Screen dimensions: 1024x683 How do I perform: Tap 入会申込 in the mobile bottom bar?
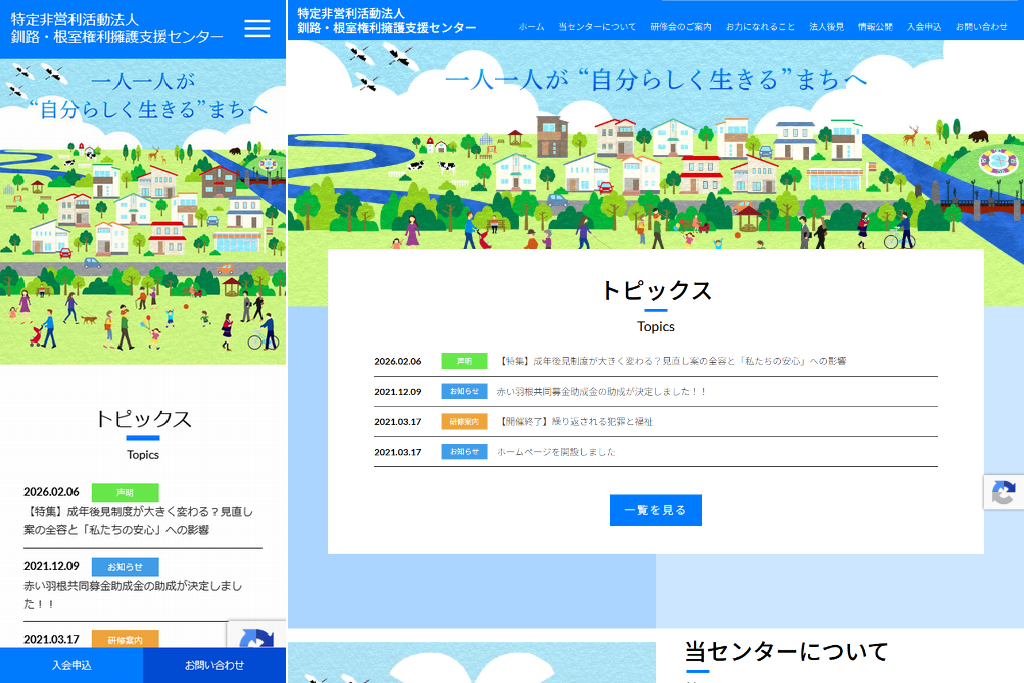[x=71, y=665]
